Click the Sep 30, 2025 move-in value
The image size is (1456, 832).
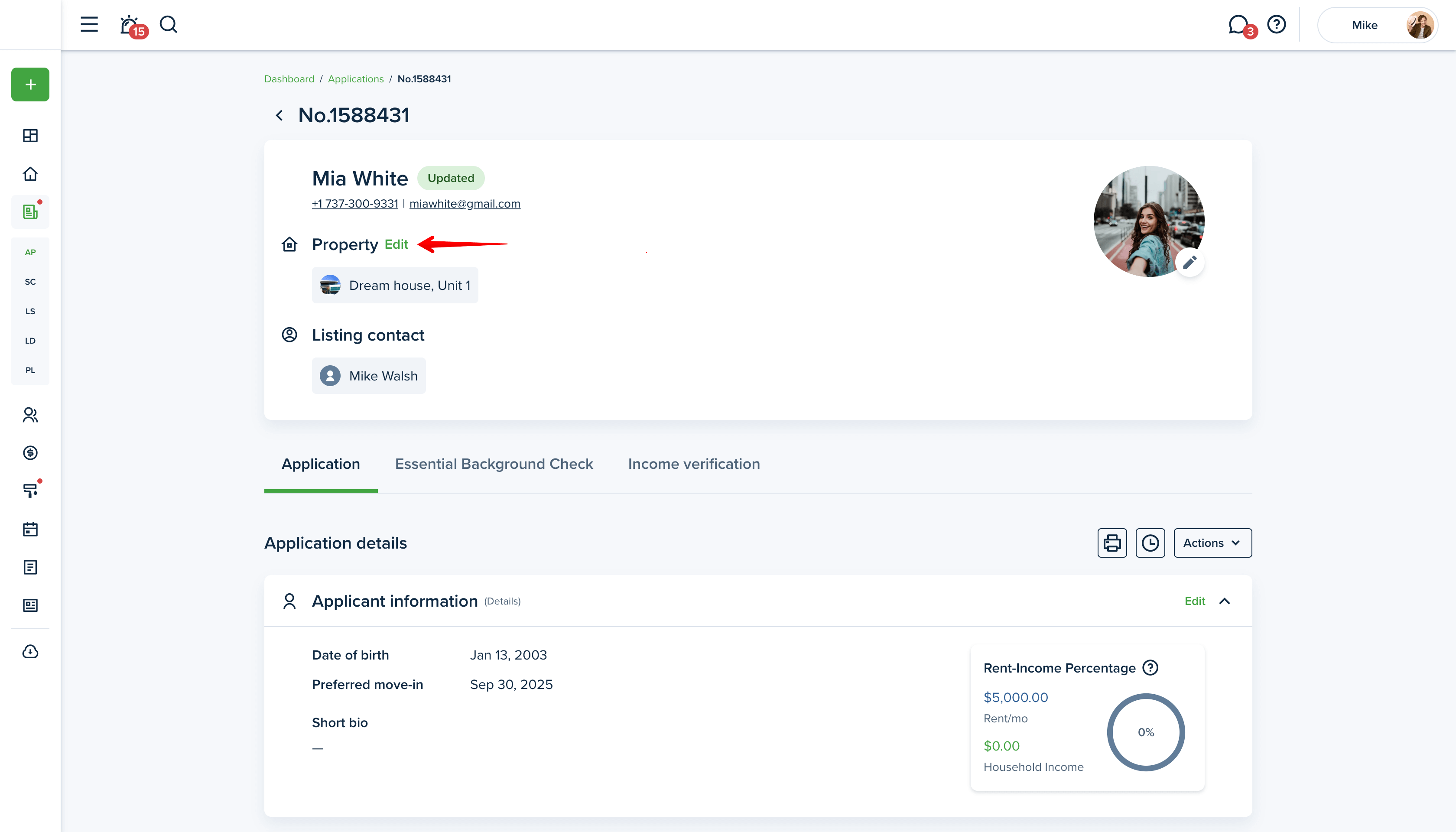(x=511, y=685)
